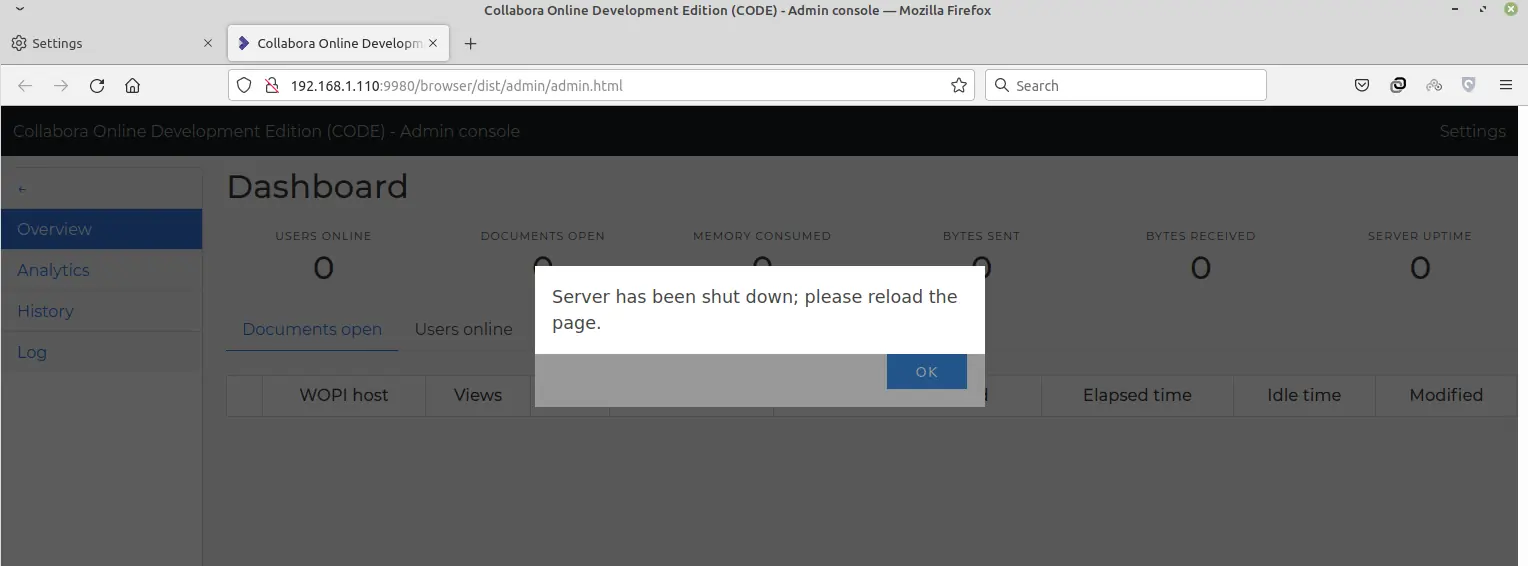This screenshot has height=566, width=1528.
Task: Open the Firefox application menu hamburger
Action: click(x=1506, y=86)
